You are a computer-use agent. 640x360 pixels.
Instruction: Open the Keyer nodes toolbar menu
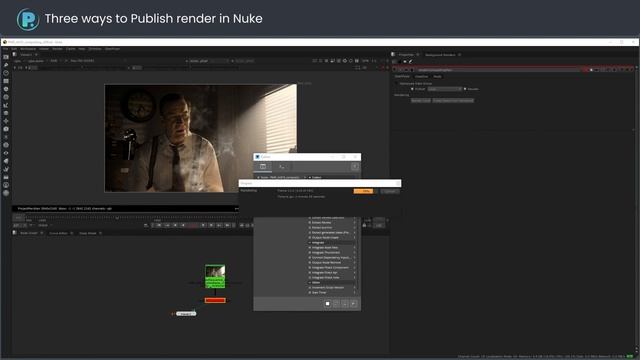[6, 105]
